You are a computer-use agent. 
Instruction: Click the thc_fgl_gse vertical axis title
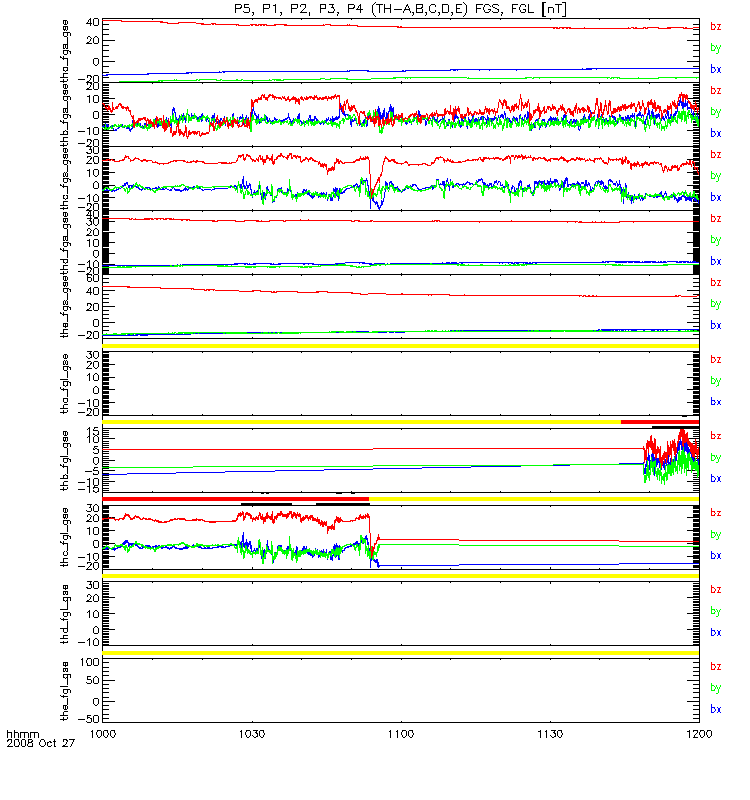(64, 537)
